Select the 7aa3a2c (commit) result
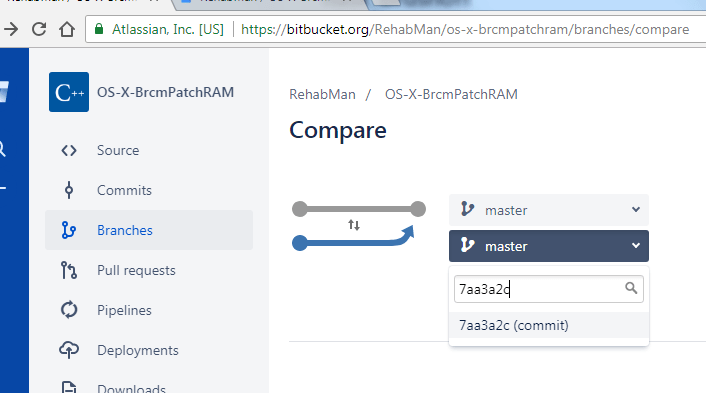Viewport: 706px width, 393px height. coord(549,325)
